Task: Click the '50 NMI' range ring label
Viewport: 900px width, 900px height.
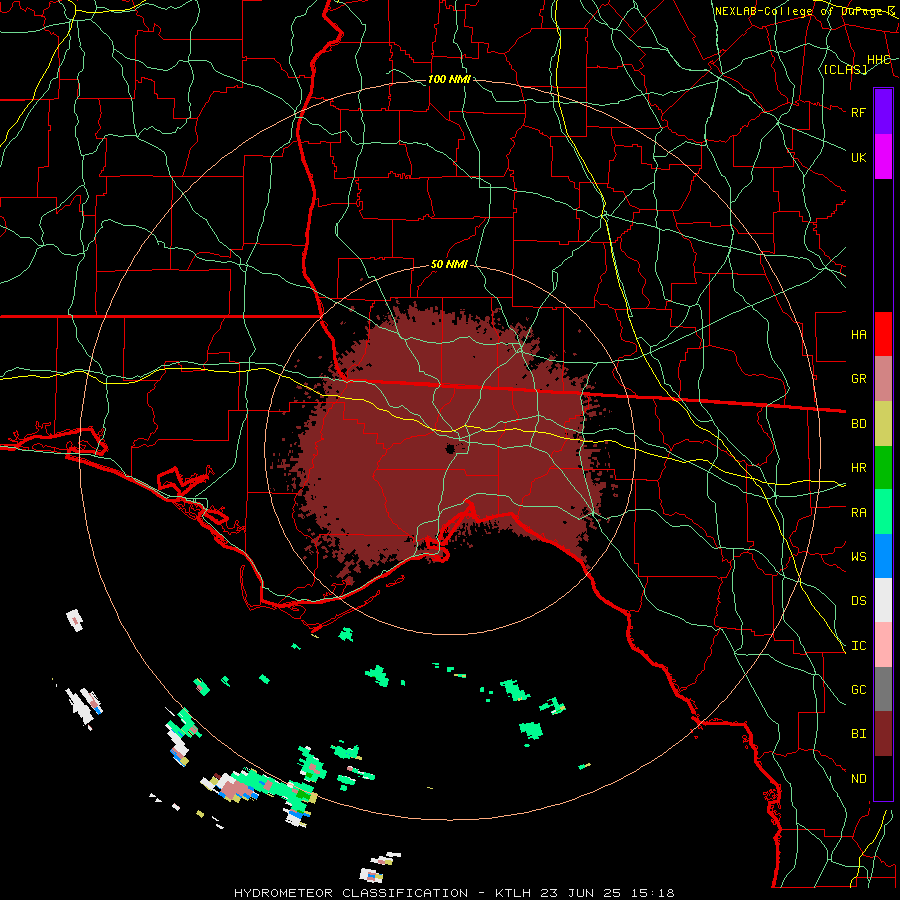Action: point(449,265)
